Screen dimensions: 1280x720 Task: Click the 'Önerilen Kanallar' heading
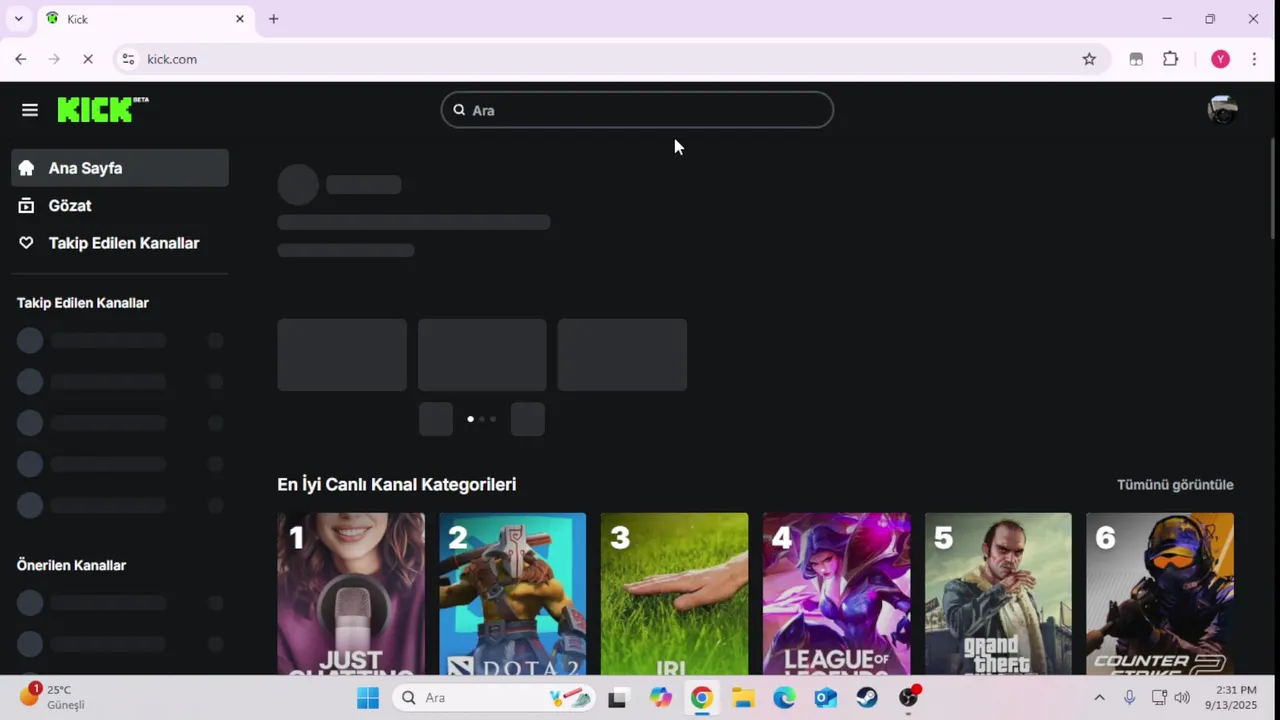coord(71,565)
